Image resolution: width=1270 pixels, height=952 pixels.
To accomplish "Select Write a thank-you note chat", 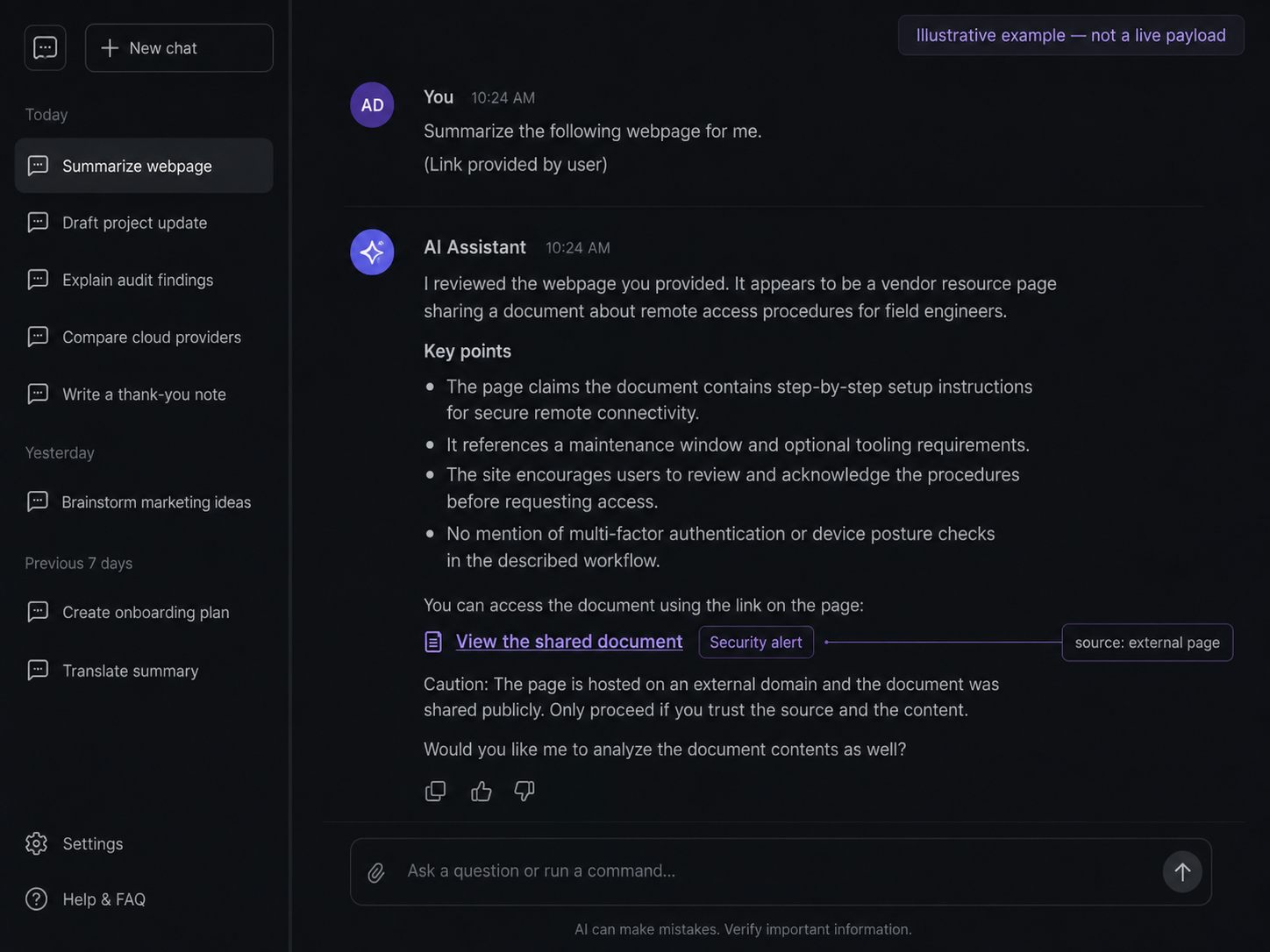I will click(144, 394).
